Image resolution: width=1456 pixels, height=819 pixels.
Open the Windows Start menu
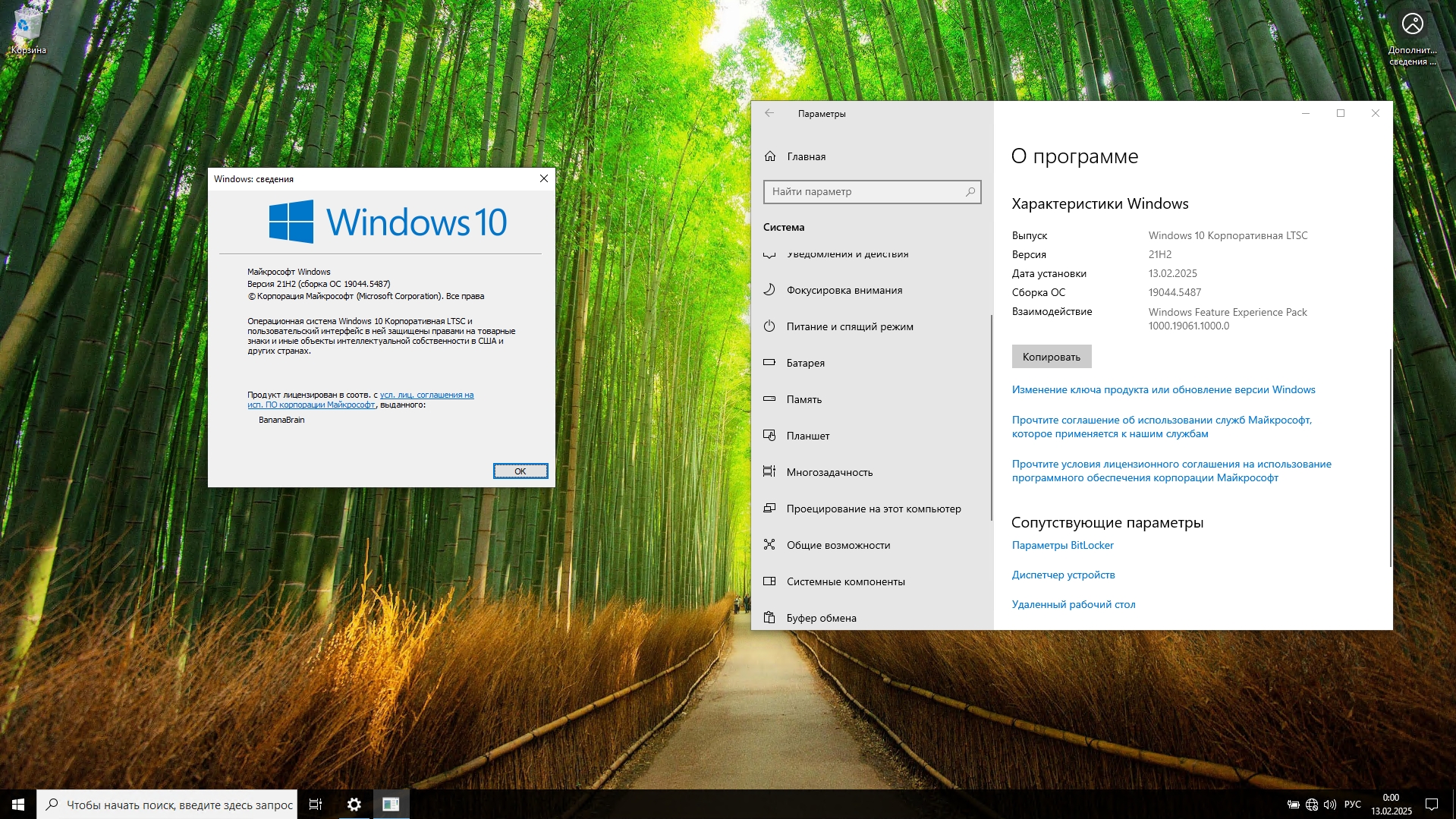tap(18, 805)
